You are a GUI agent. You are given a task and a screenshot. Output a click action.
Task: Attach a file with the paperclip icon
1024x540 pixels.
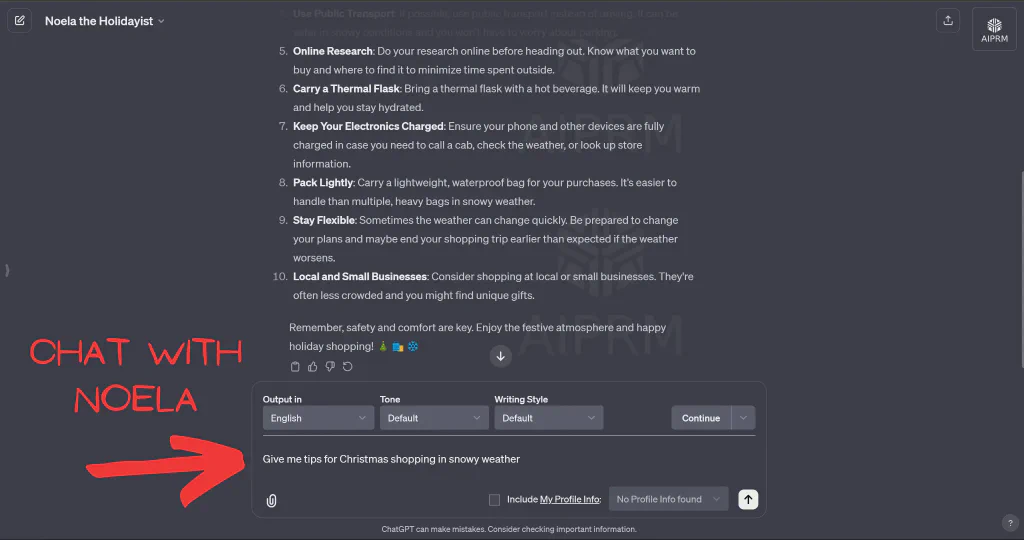point(272,501)
